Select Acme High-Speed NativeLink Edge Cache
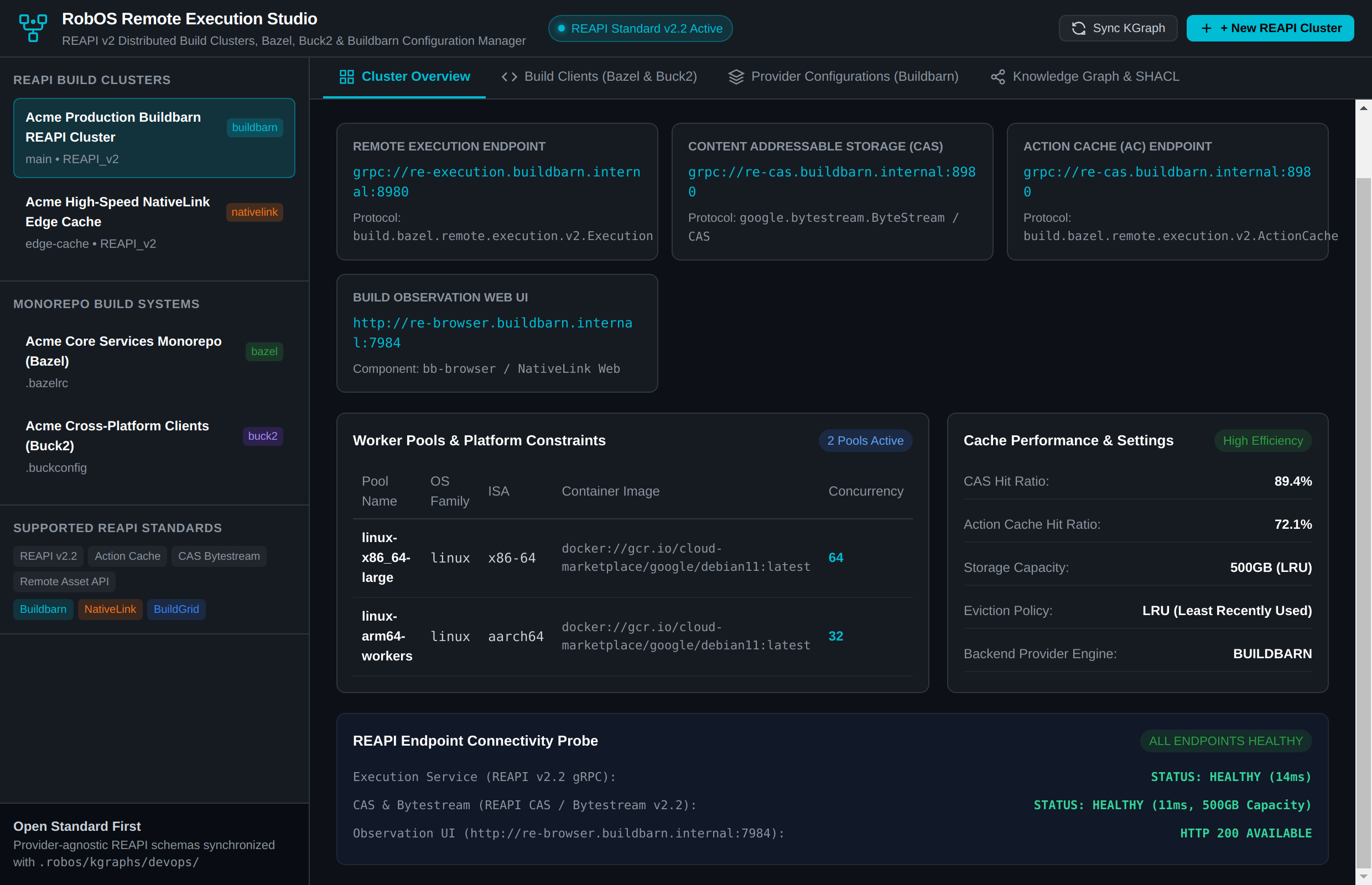Screen dimensions: 1372x885 154,222
